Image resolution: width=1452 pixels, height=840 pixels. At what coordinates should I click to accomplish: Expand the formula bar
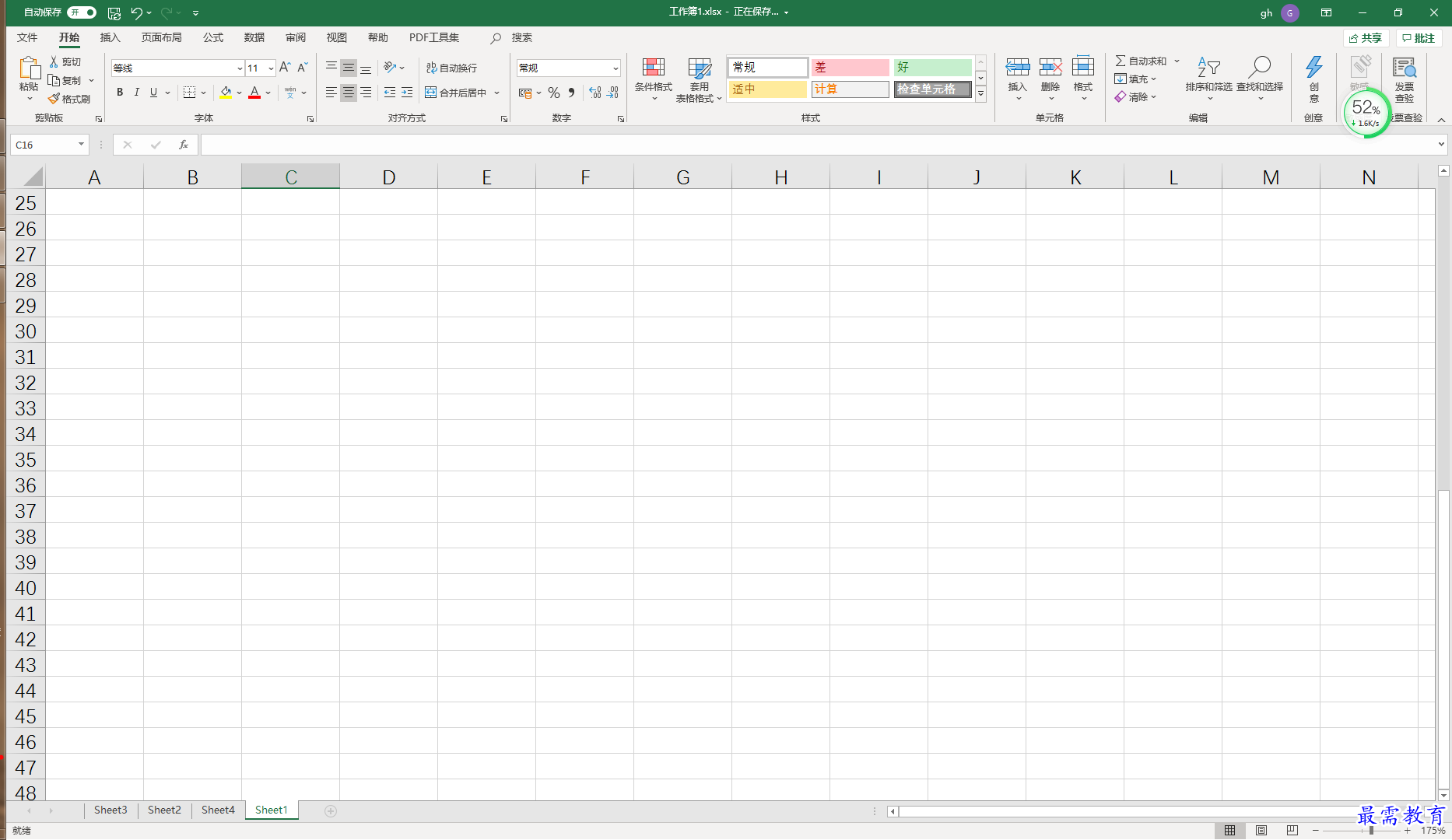[x=1441, y=145]
